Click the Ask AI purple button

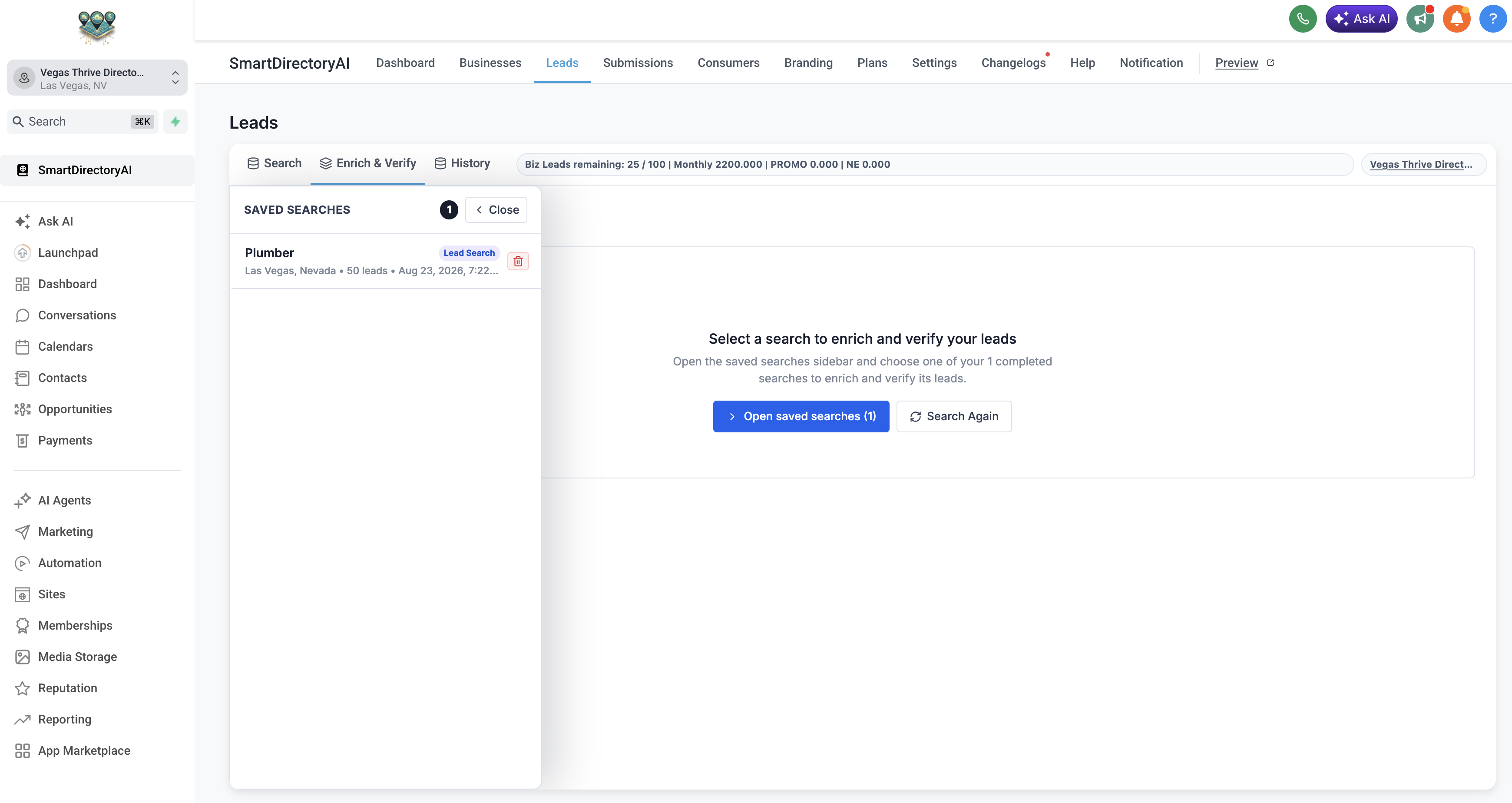pyautogui.click(x=1361, y=19)
